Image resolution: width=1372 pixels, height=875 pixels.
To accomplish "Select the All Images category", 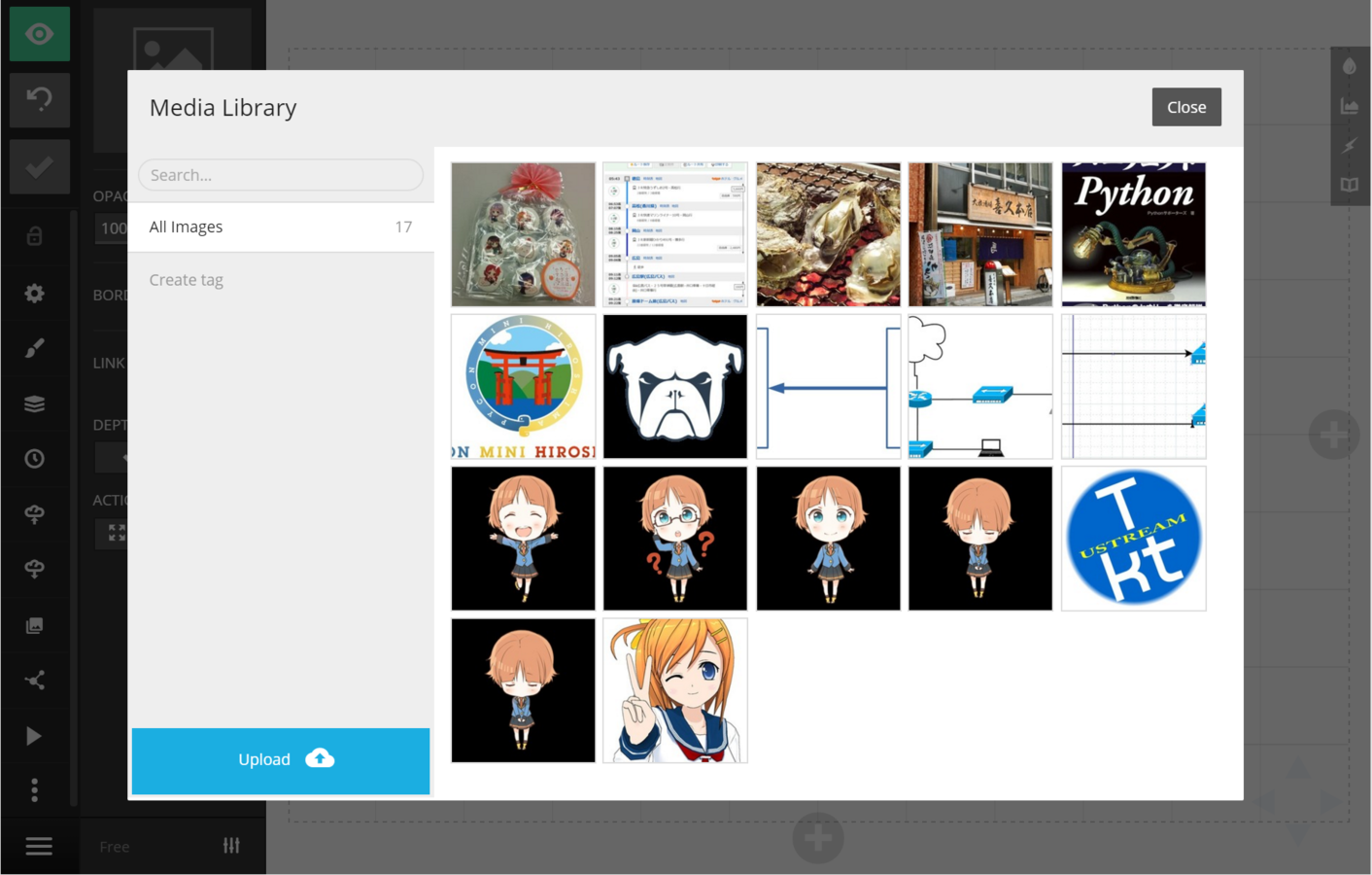I will pyautogui.click(x=281, y=227).
